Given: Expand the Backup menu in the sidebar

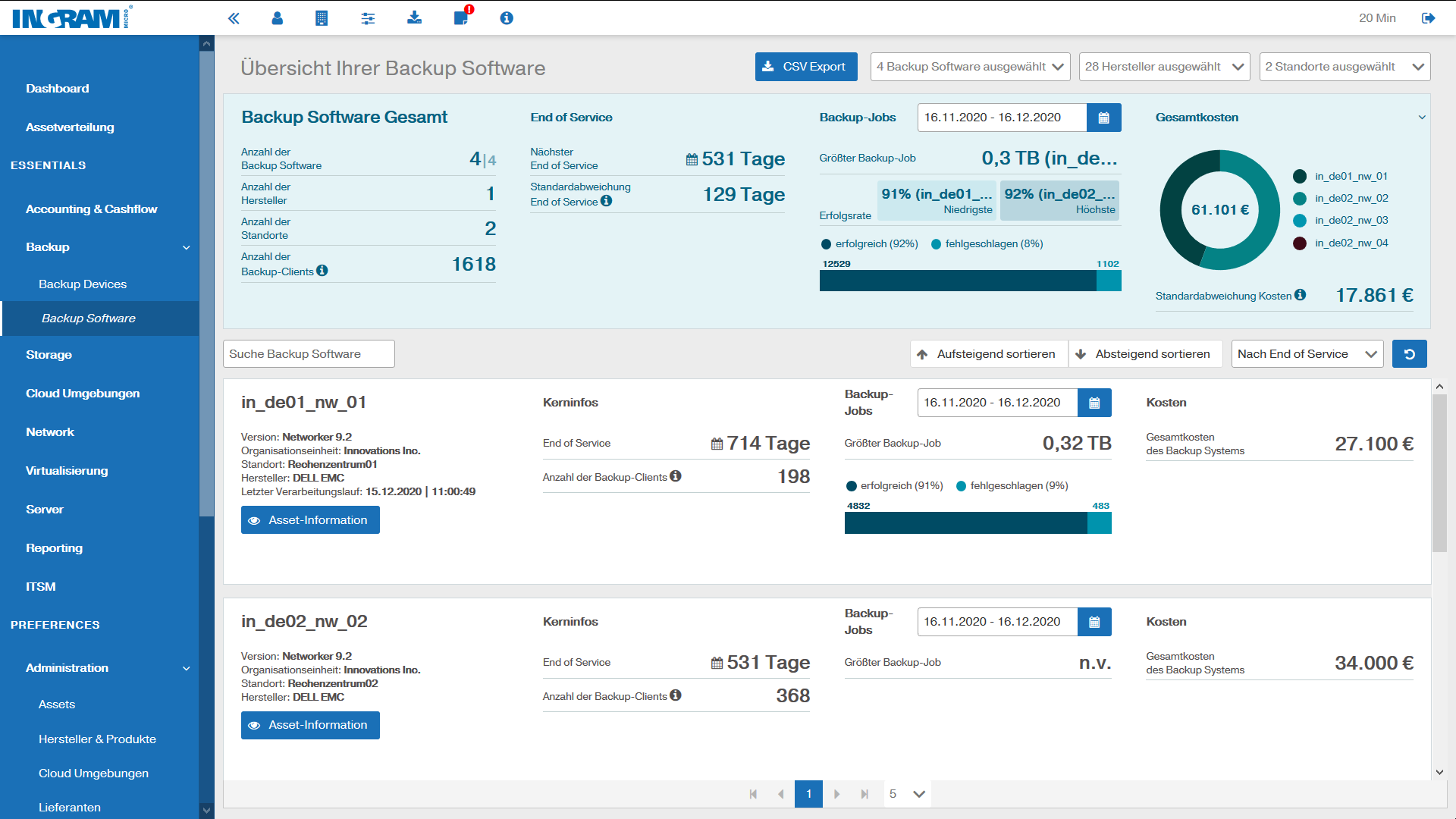Looking at the screenshot, I should (x=187, y=247).
